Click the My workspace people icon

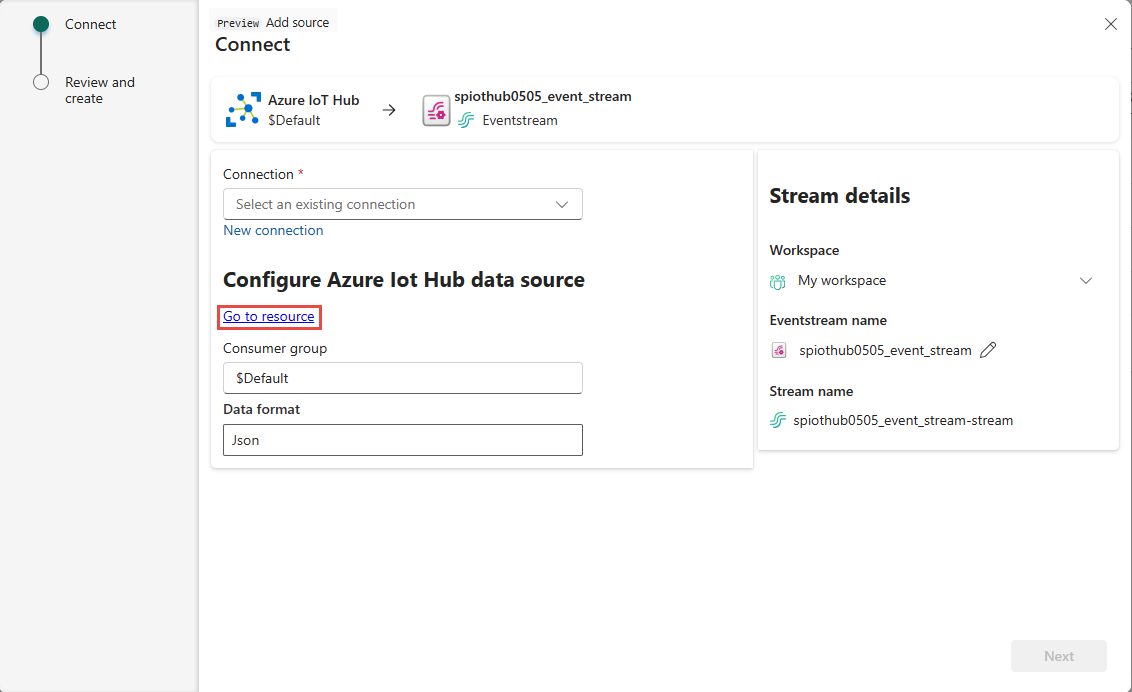pos(778,281)
